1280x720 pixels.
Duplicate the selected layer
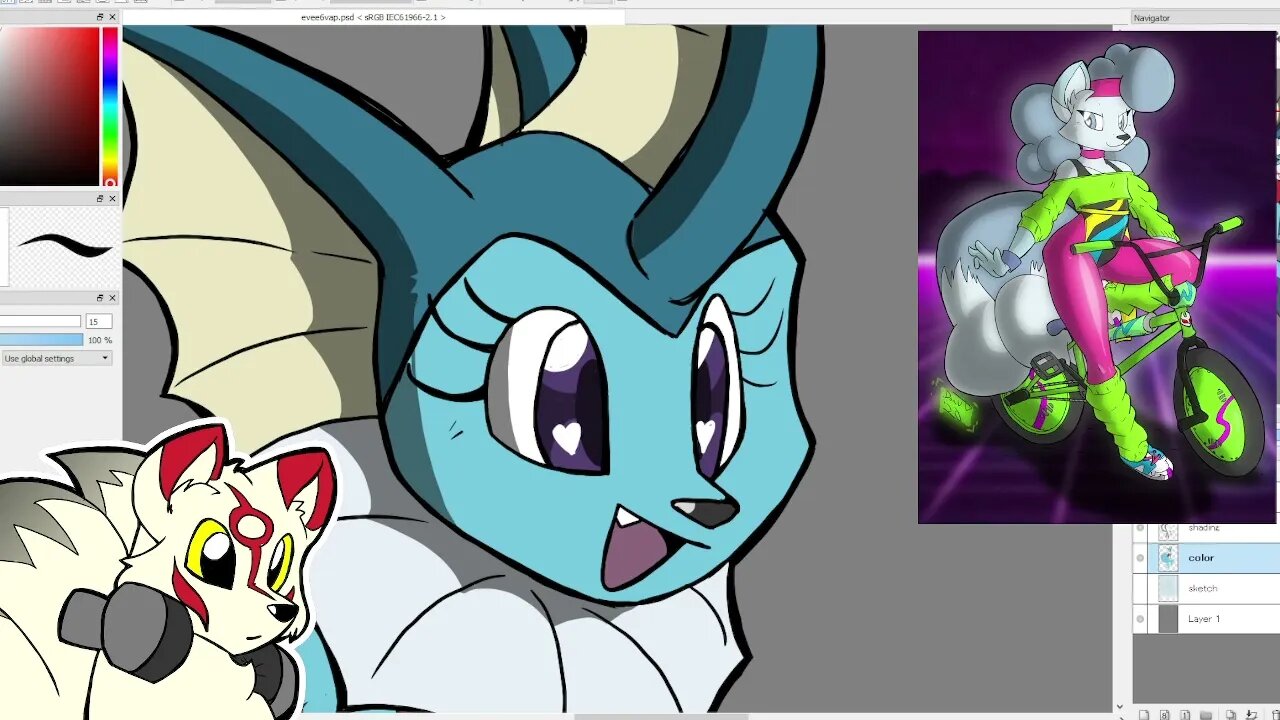click(1230, 714)
